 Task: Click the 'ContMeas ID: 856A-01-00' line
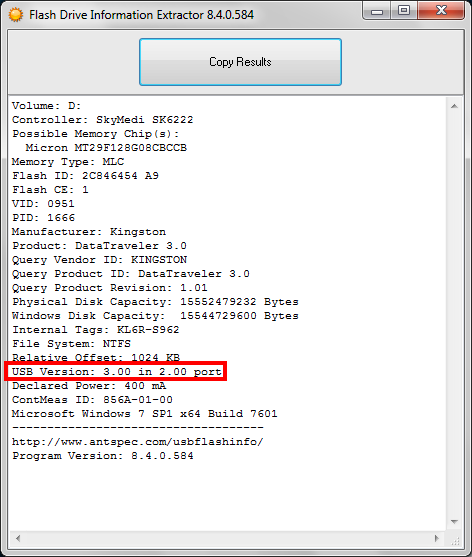pyautogui.click(x=92, y=400)
